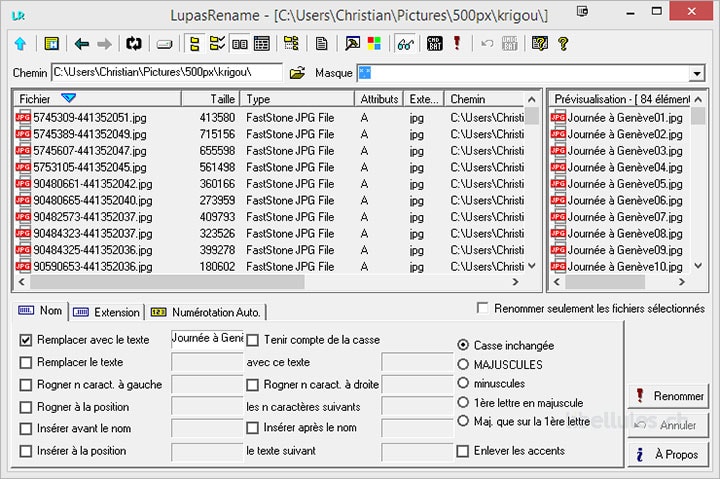Check Insérer avant le nom

pyautogui.click(x=26, y=429)
